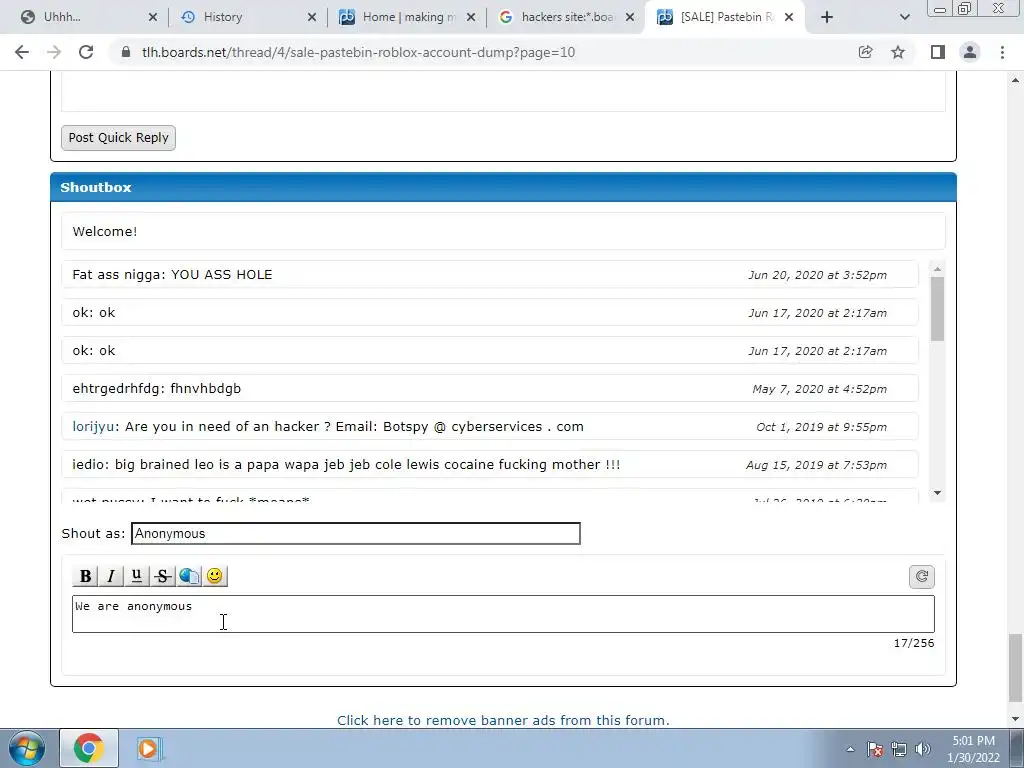Click the 17/256 character counter
The height and width of the screenshot is (768, 1024).
pos(914,643)
